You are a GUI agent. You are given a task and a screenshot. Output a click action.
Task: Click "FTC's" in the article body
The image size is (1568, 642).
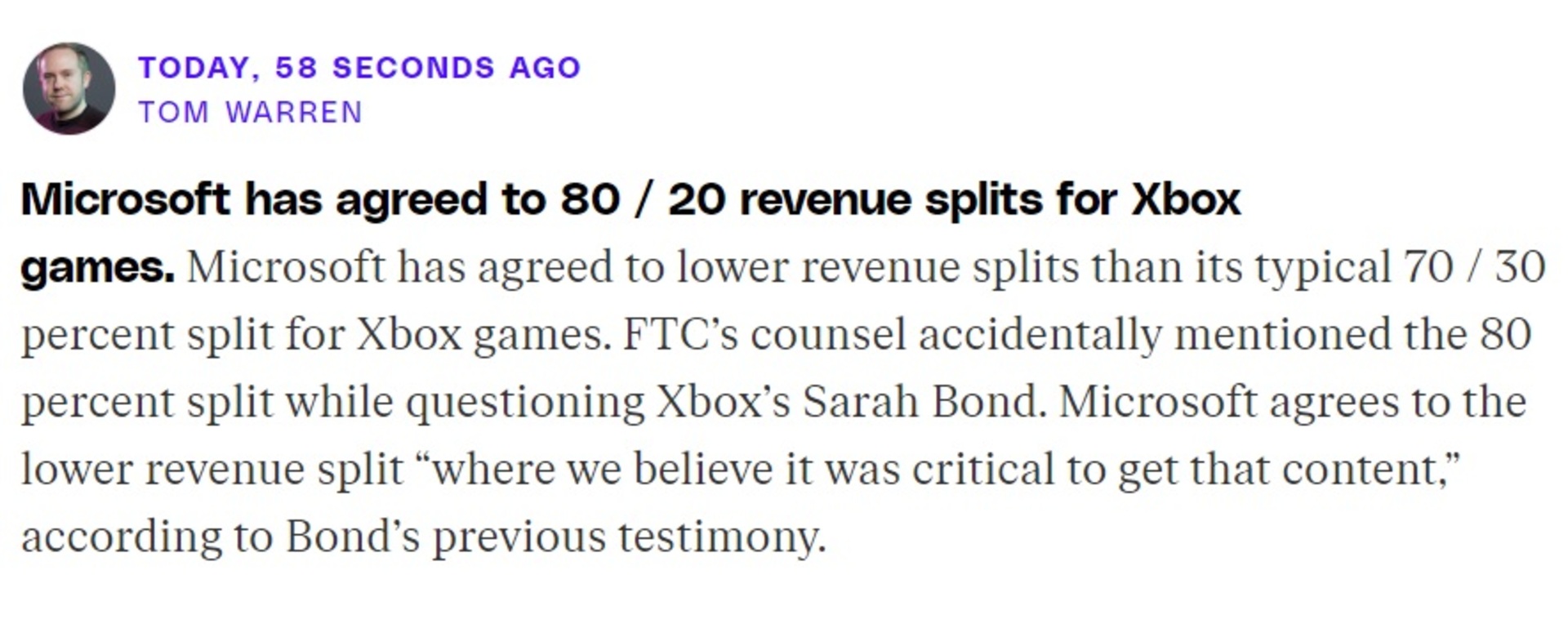coord(680,335)
